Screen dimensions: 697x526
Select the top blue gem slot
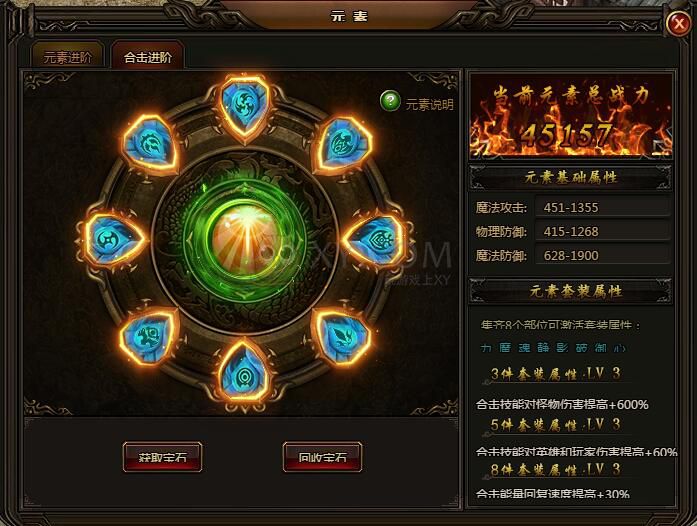tap(245, 106)
